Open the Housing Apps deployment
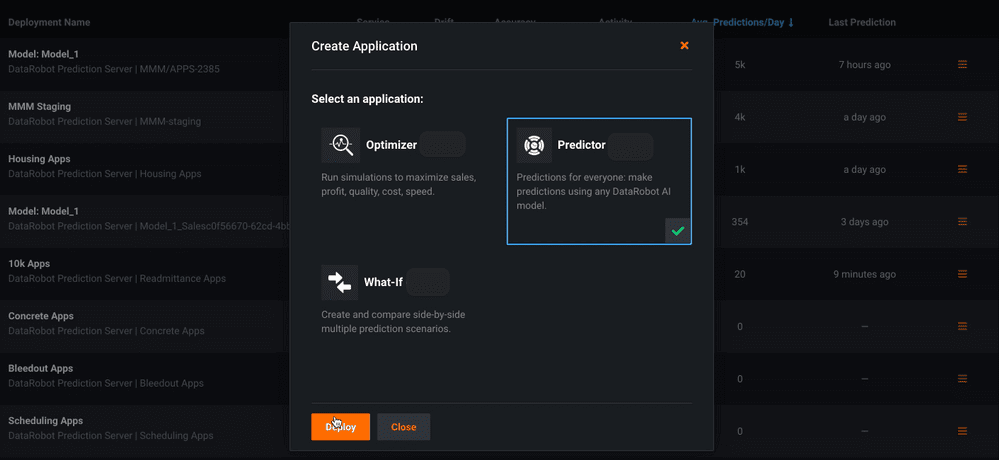Viewport: 999px width, 460px height. click(40, 159)
